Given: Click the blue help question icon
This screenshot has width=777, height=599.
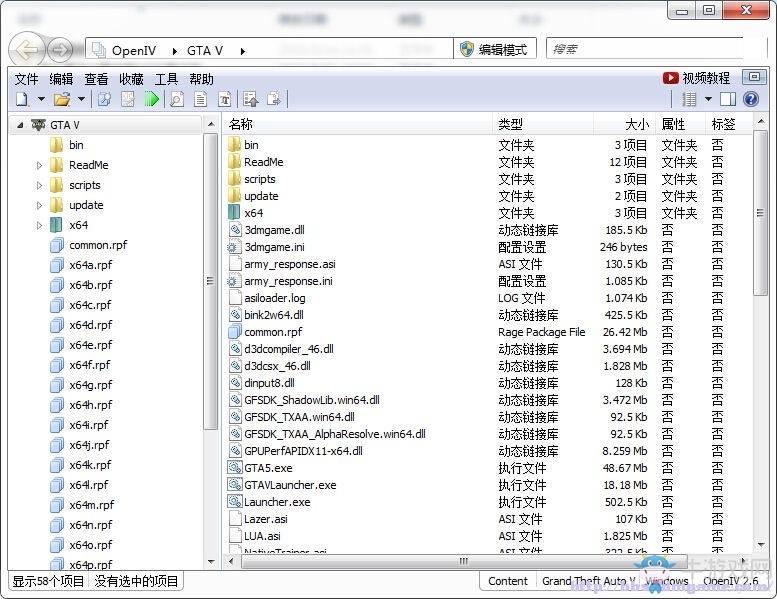Looking at the screenshot, I should 751,100.
